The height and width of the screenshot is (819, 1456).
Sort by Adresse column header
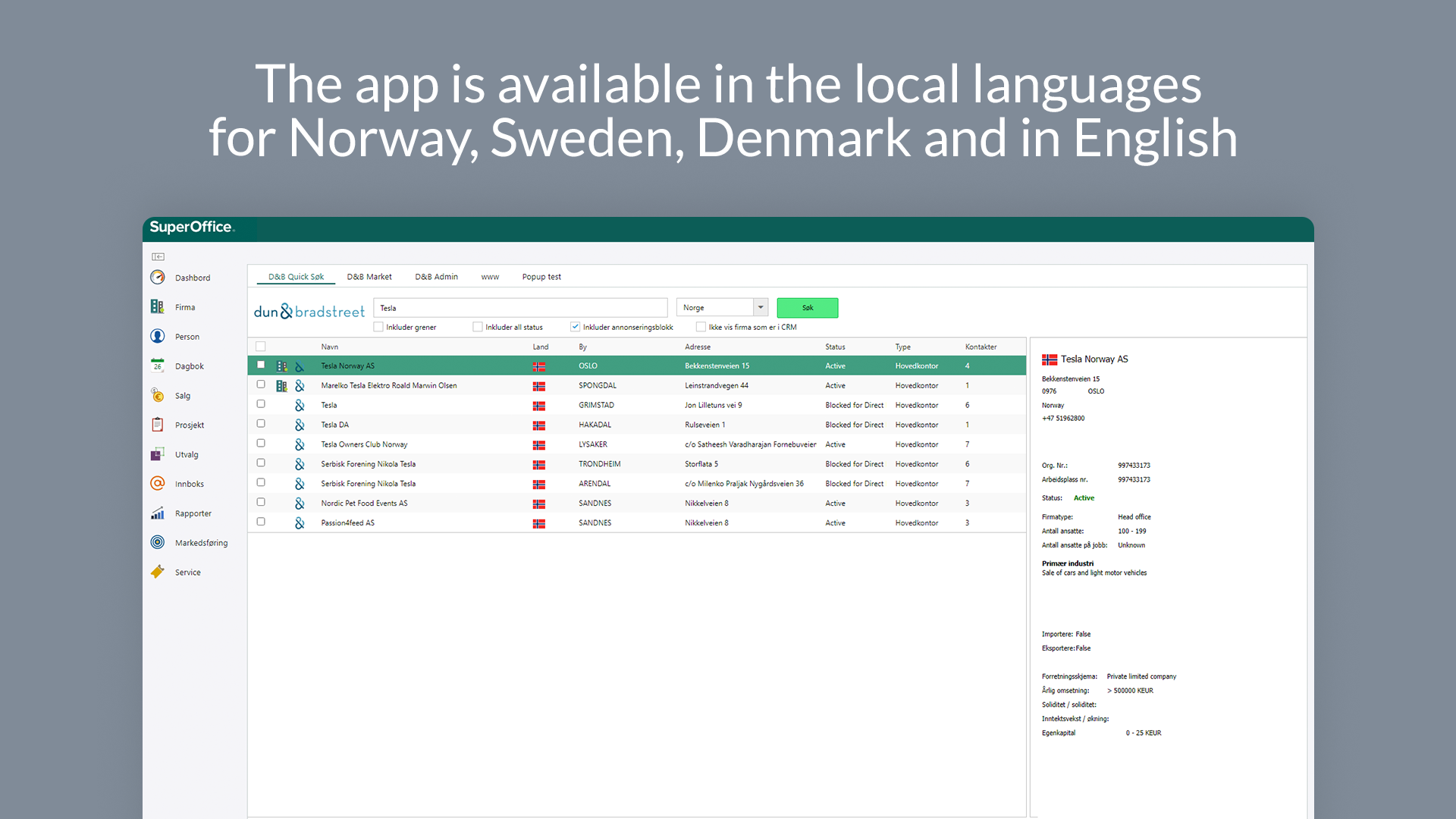698,347
